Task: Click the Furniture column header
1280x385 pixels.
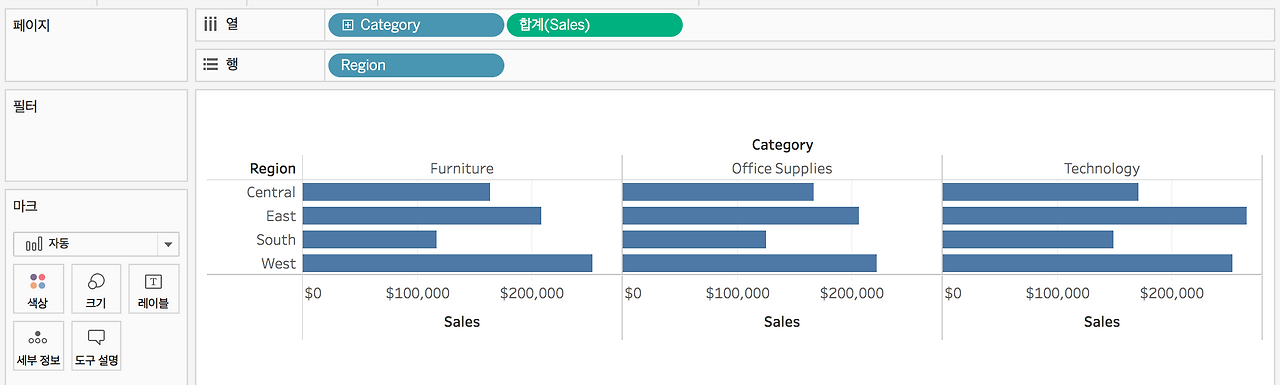Action: point(462,168)
